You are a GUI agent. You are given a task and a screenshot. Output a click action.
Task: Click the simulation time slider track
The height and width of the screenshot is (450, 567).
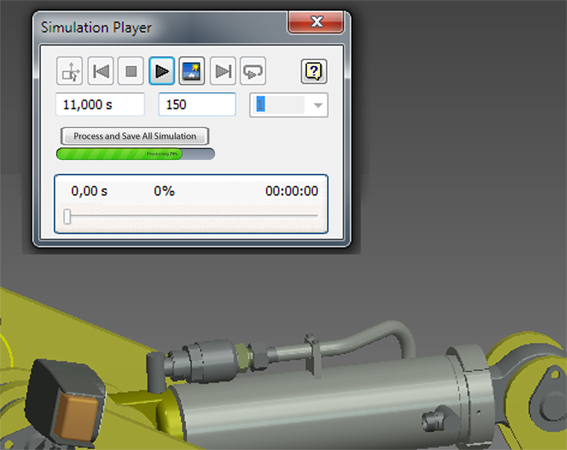[192, 216]
